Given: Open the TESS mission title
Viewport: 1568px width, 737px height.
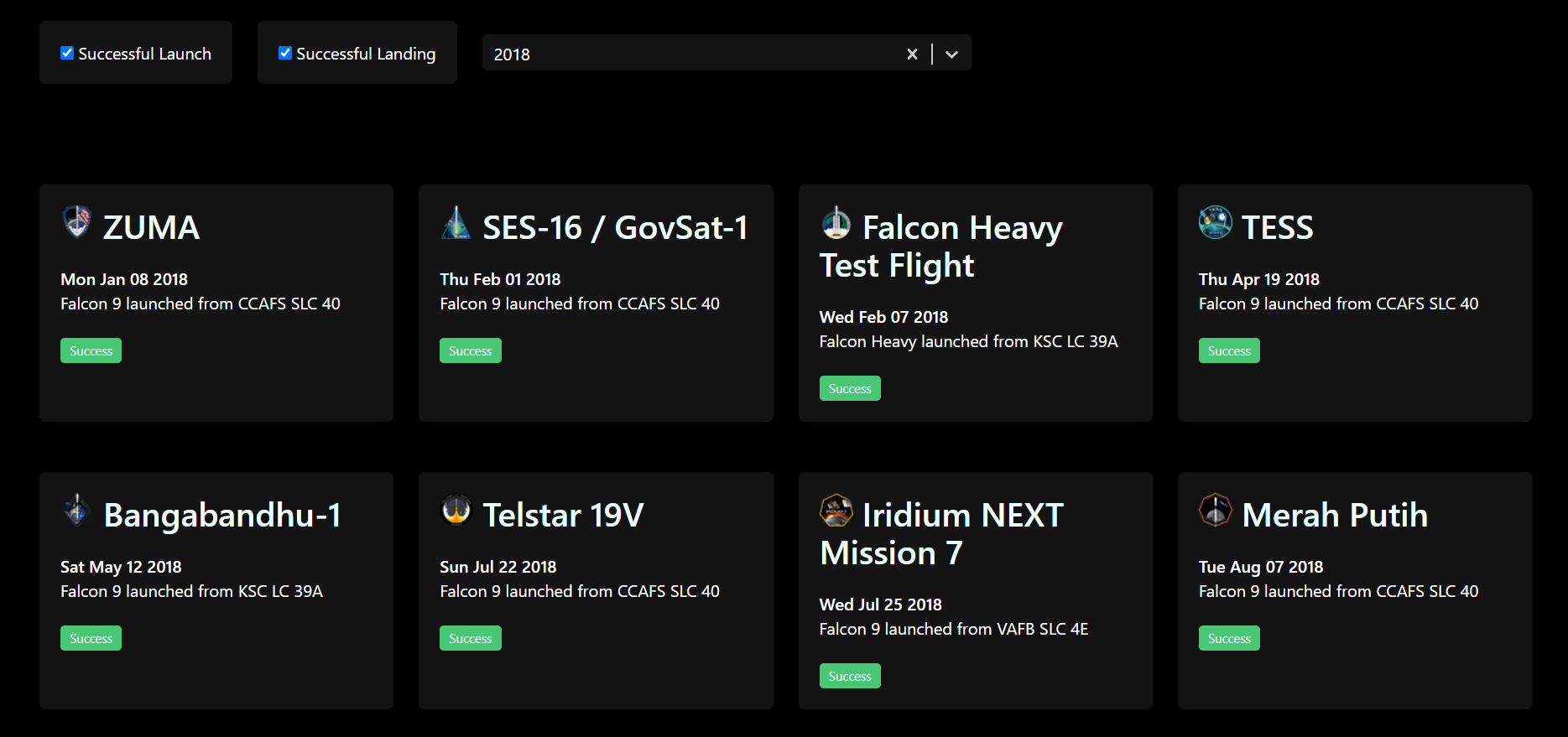Looking at the screenshot, I should coord(1277,227).
